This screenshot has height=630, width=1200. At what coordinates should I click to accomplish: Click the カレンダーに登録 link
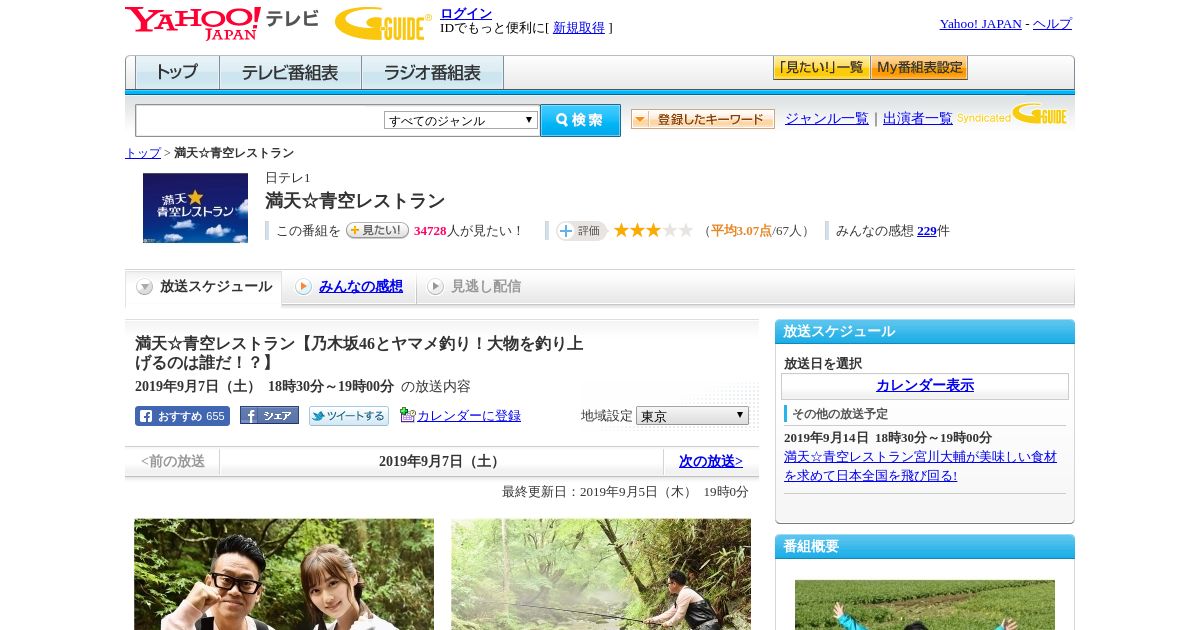(x=469, y=415)
